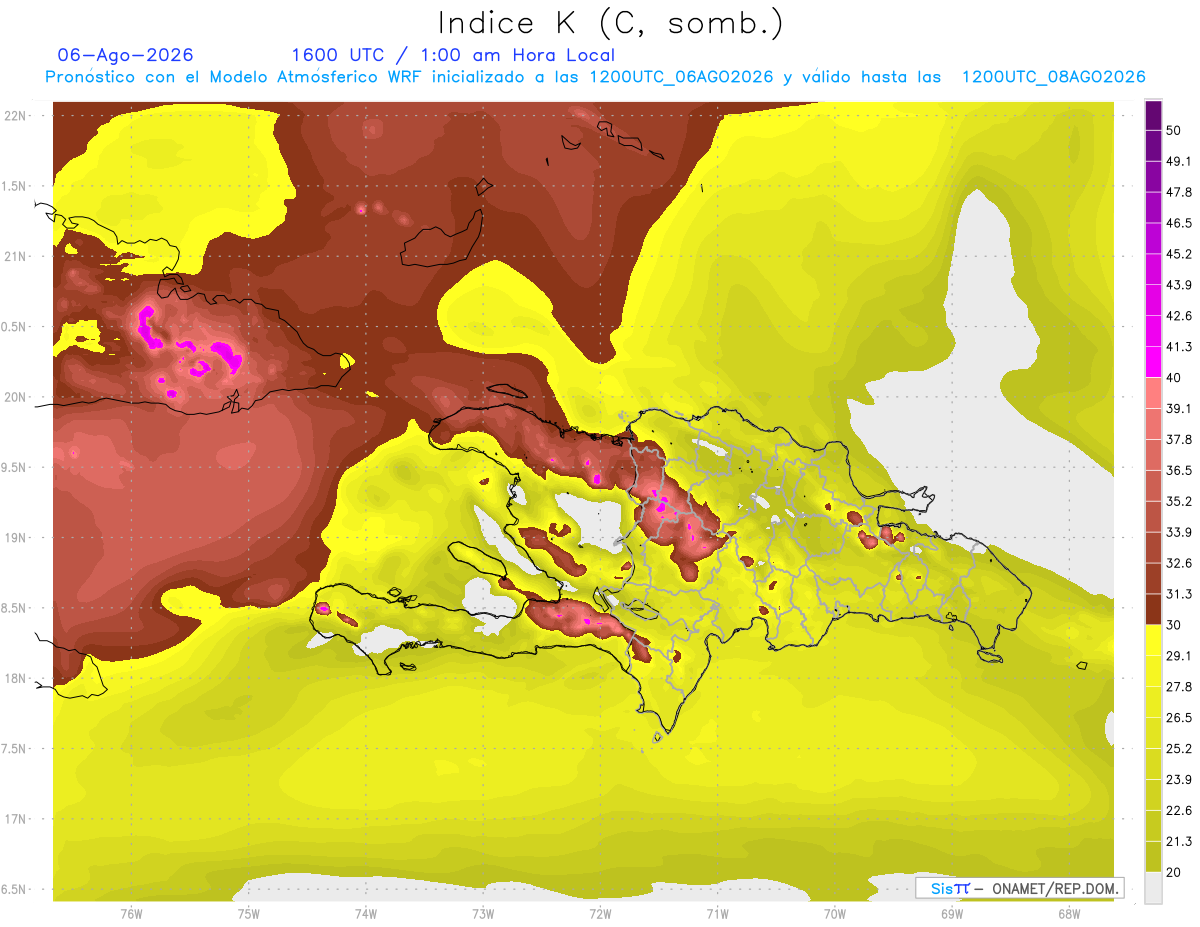Select the title "Indice K (C, somb.)"
Screen dimensions: 1200x927
point(610,22)
